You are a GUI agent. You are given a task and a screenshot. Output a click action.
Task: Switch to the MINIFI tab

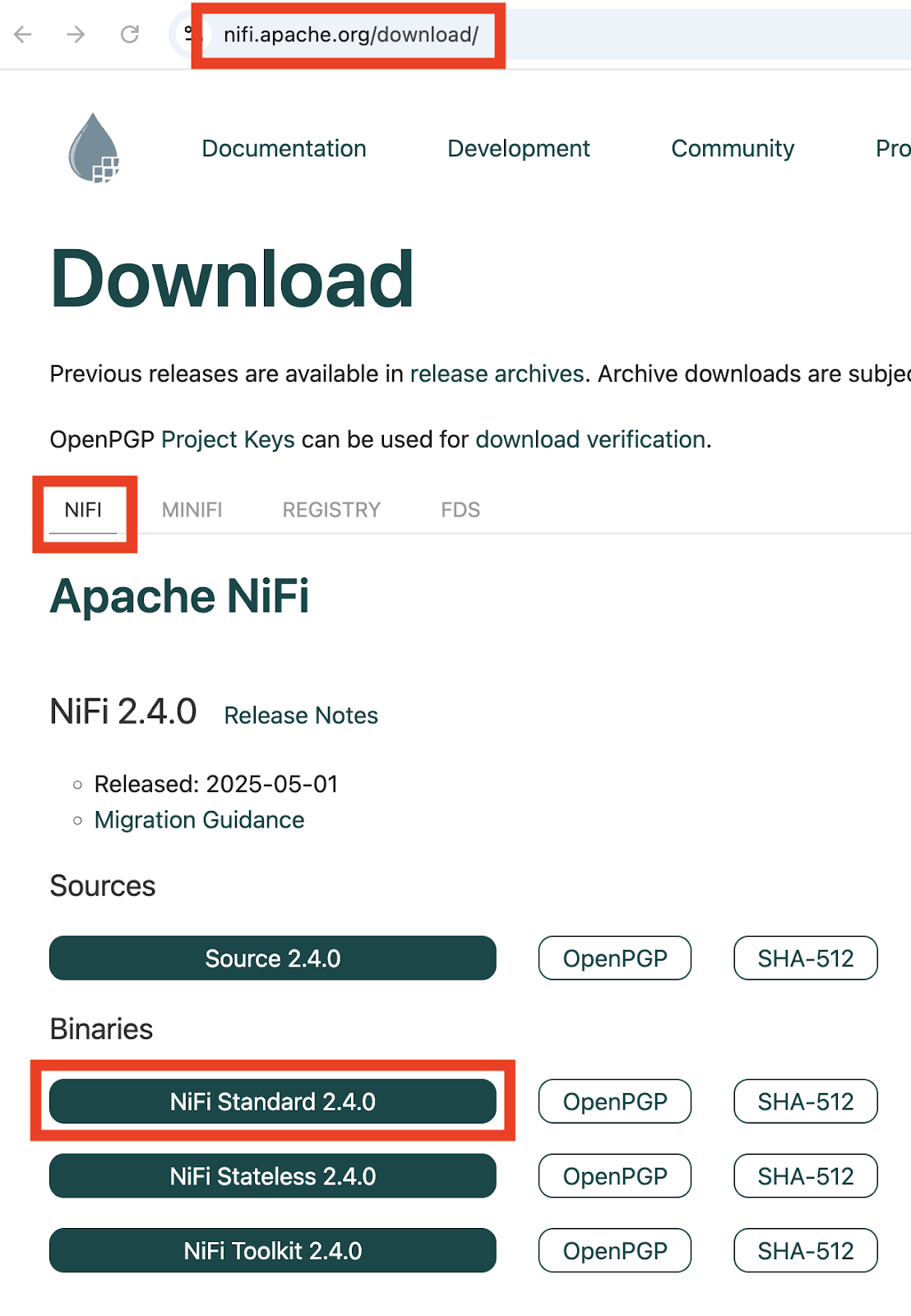click(192, 510)
